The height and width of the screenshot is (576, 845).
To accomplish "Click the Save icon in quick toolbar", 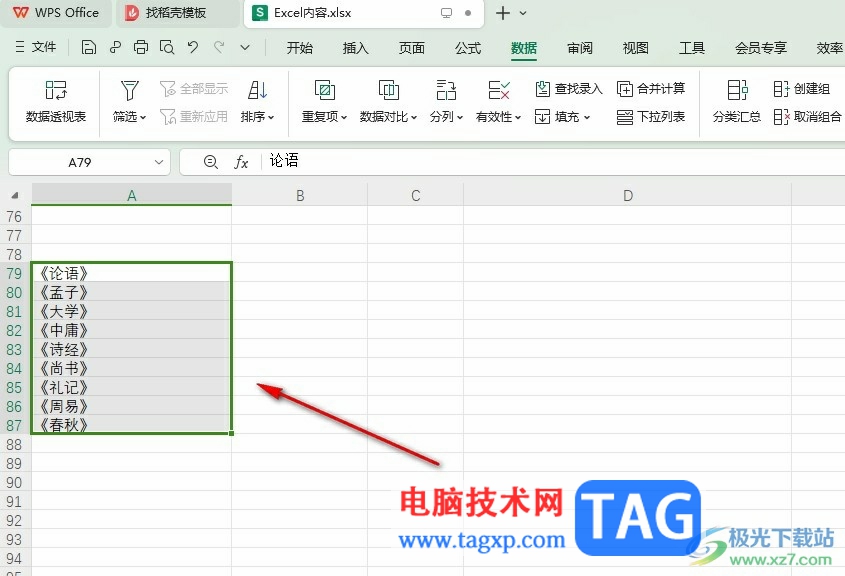I will click(x=88, y=47).
